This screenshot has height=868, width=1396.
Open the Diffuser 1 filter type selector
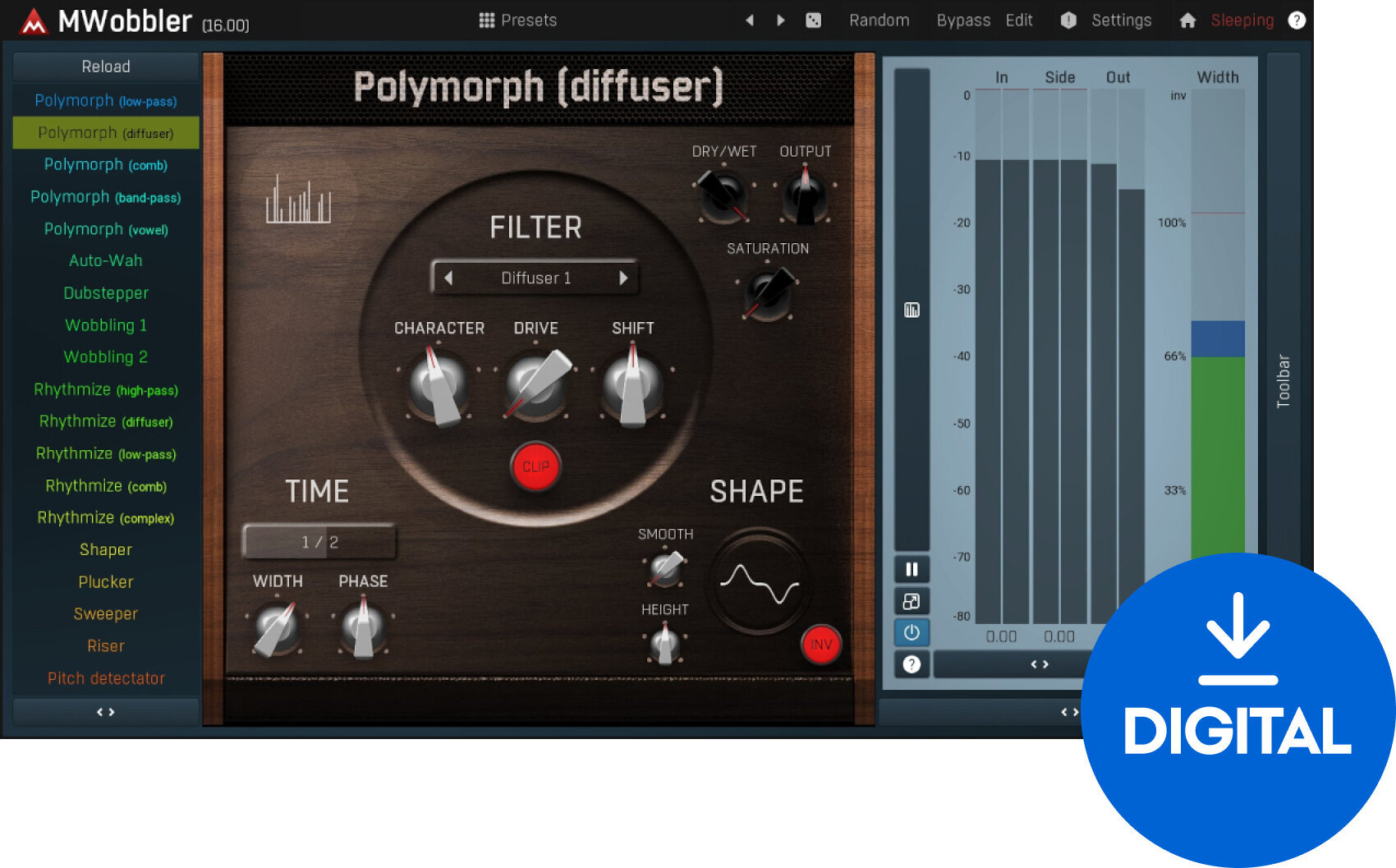point(535,278)
